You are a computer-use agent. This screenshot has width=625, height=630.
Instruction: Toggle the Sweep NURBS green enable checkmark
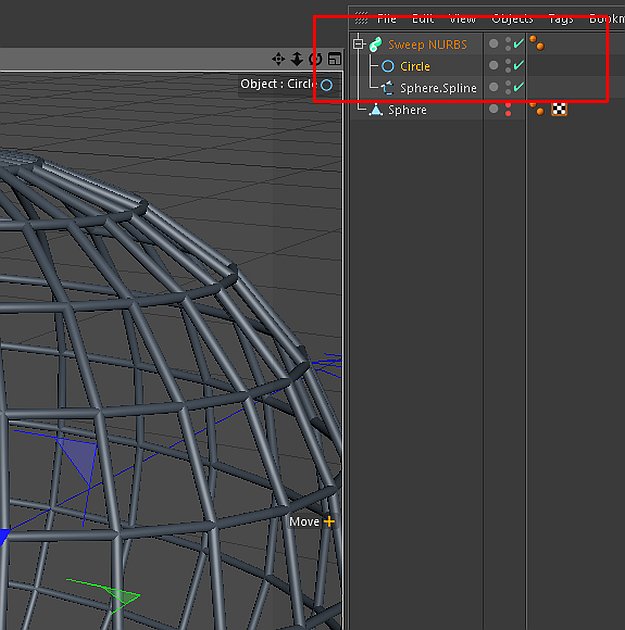519,43
